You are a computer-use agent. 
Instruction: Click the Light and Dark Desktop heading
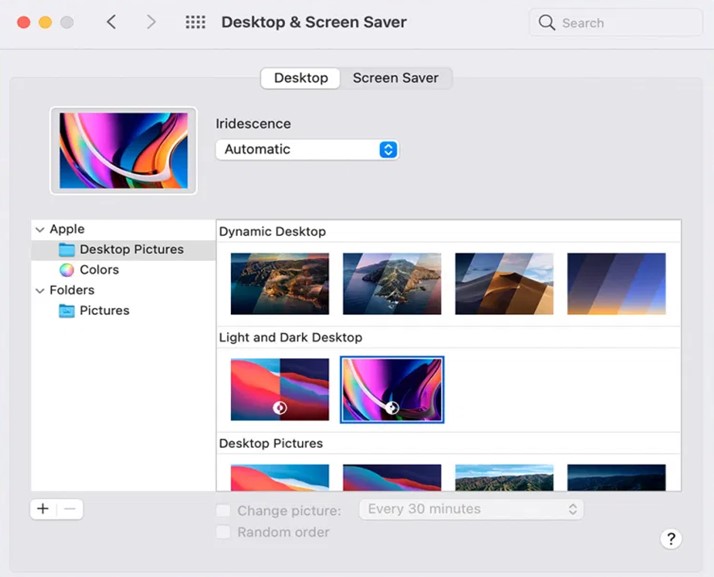coord(291,337)
